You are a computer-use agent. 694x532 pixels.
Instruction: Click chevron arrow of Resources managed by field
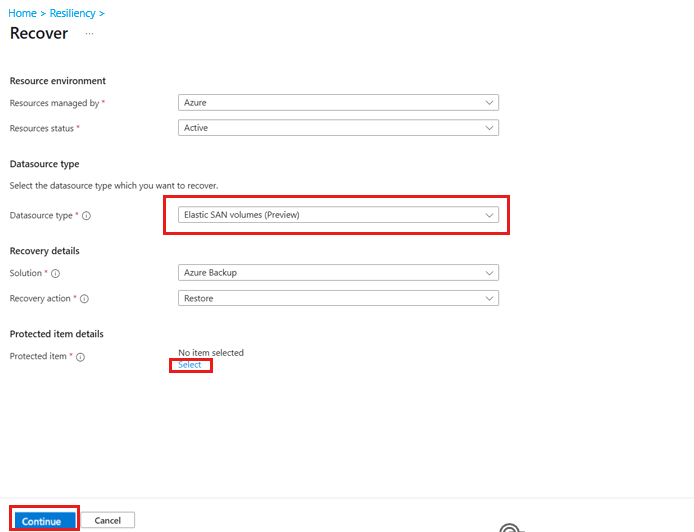pos(489,103)
